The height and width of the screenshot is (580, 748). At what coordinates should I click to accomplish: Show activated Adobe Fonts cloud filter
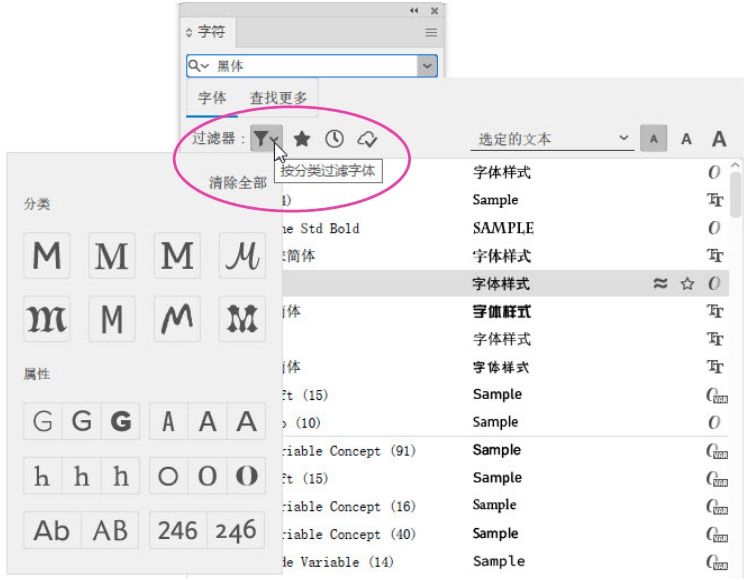[367, 139]
